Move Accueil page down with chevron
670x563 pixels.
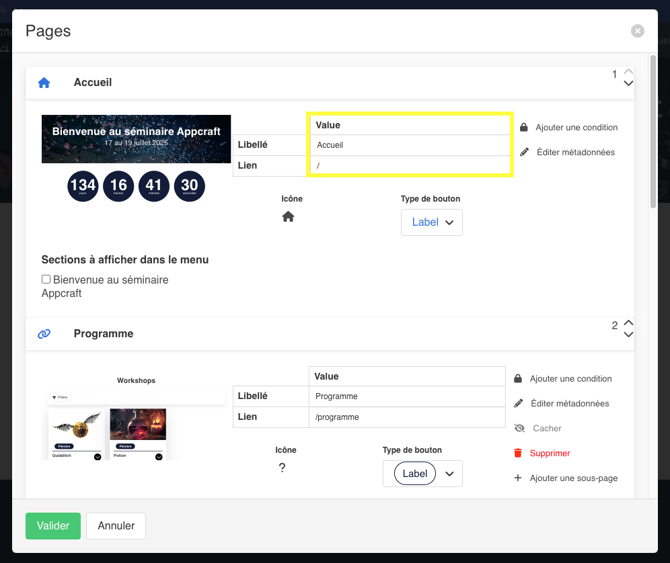click(x=628, y=84)
